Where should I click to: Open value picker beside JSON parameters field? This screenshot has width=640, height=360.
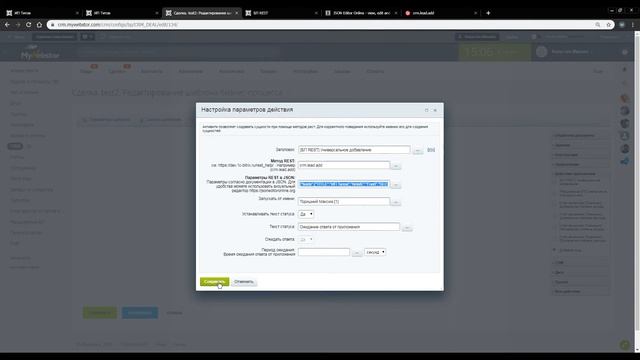396,185
